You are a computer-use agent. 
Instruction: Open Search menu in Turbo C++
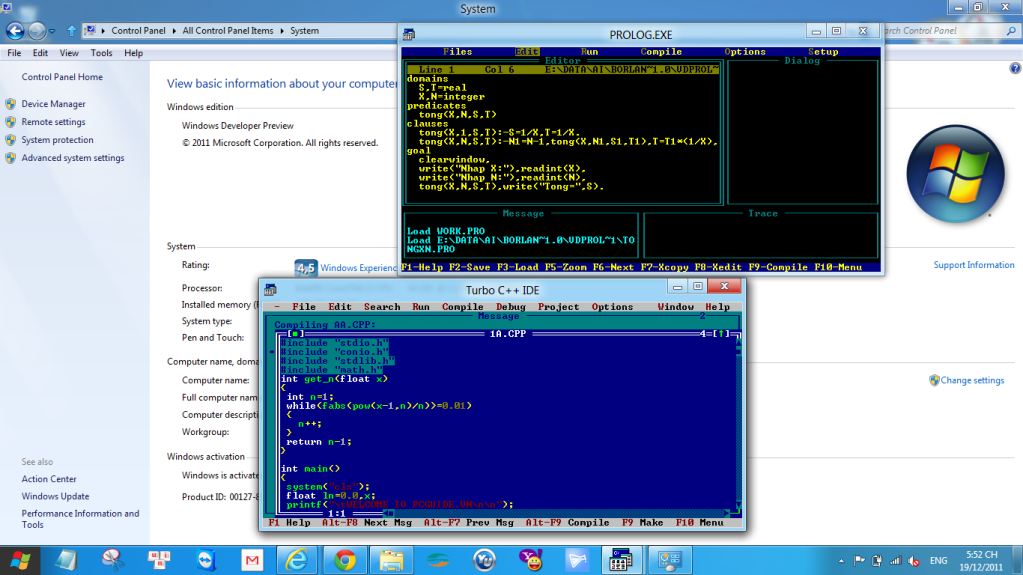(382, 307)
